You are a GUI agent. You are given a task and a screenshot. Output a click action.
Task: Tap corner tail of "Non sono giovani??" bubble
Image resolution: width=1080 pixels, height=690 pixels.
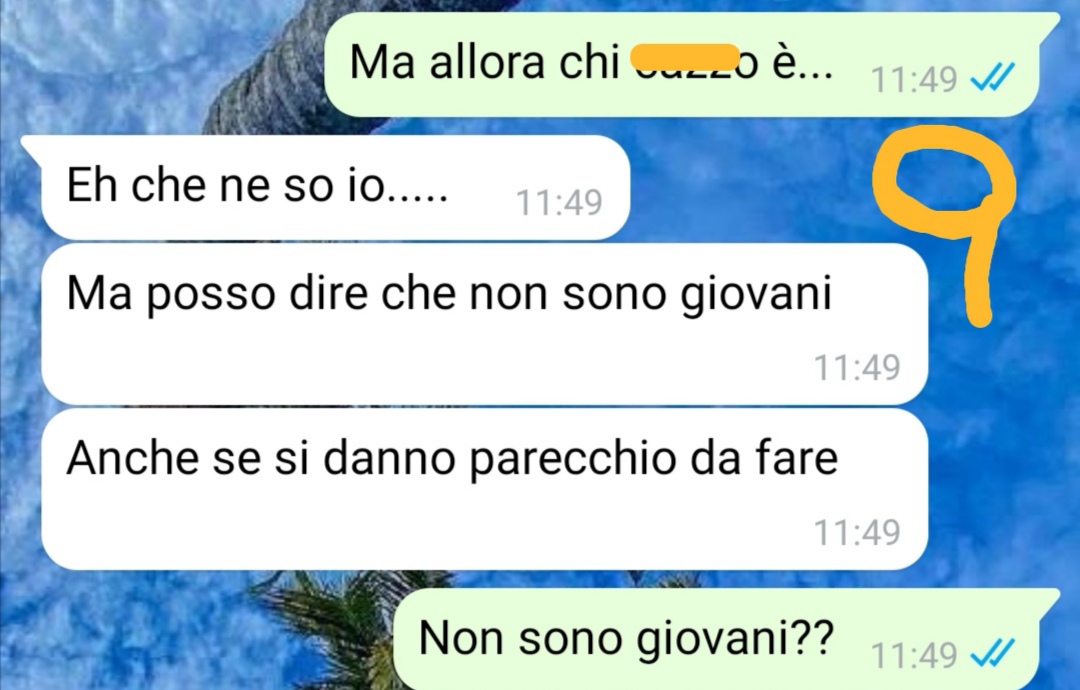tap(1049, 600)
